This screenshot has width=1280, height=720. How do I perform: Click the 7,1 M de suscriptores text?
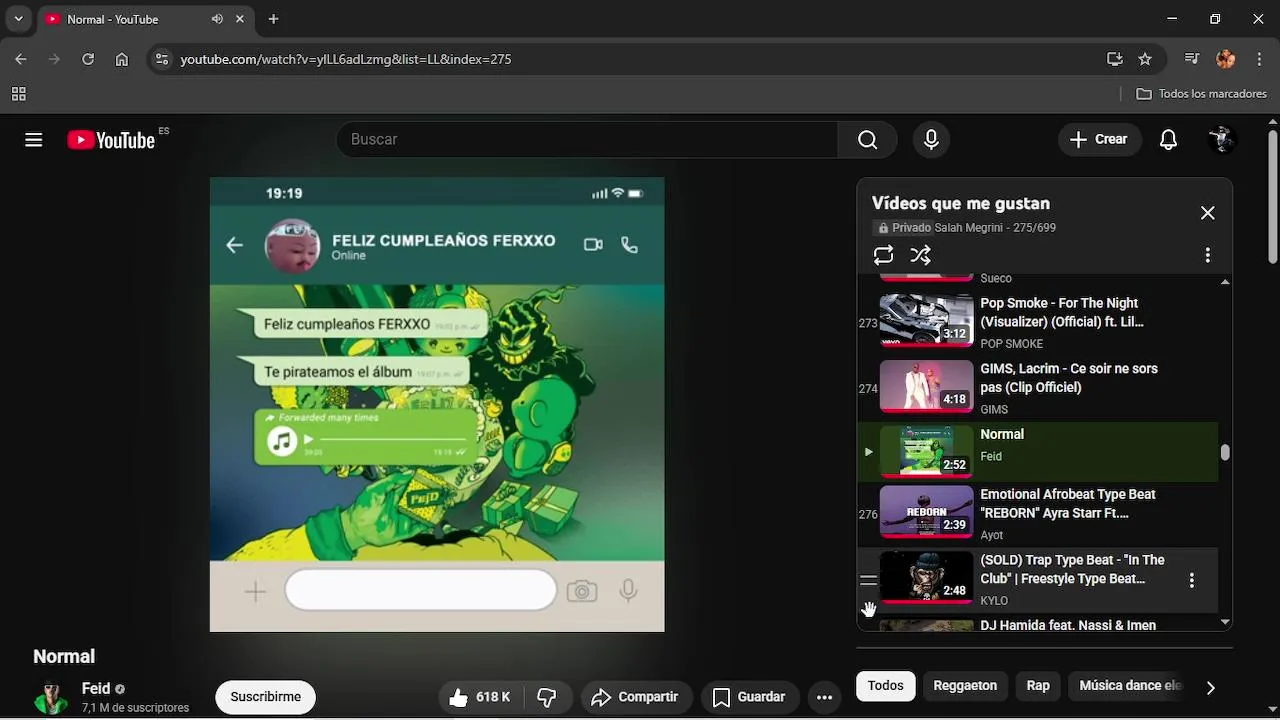coord(135,708)
